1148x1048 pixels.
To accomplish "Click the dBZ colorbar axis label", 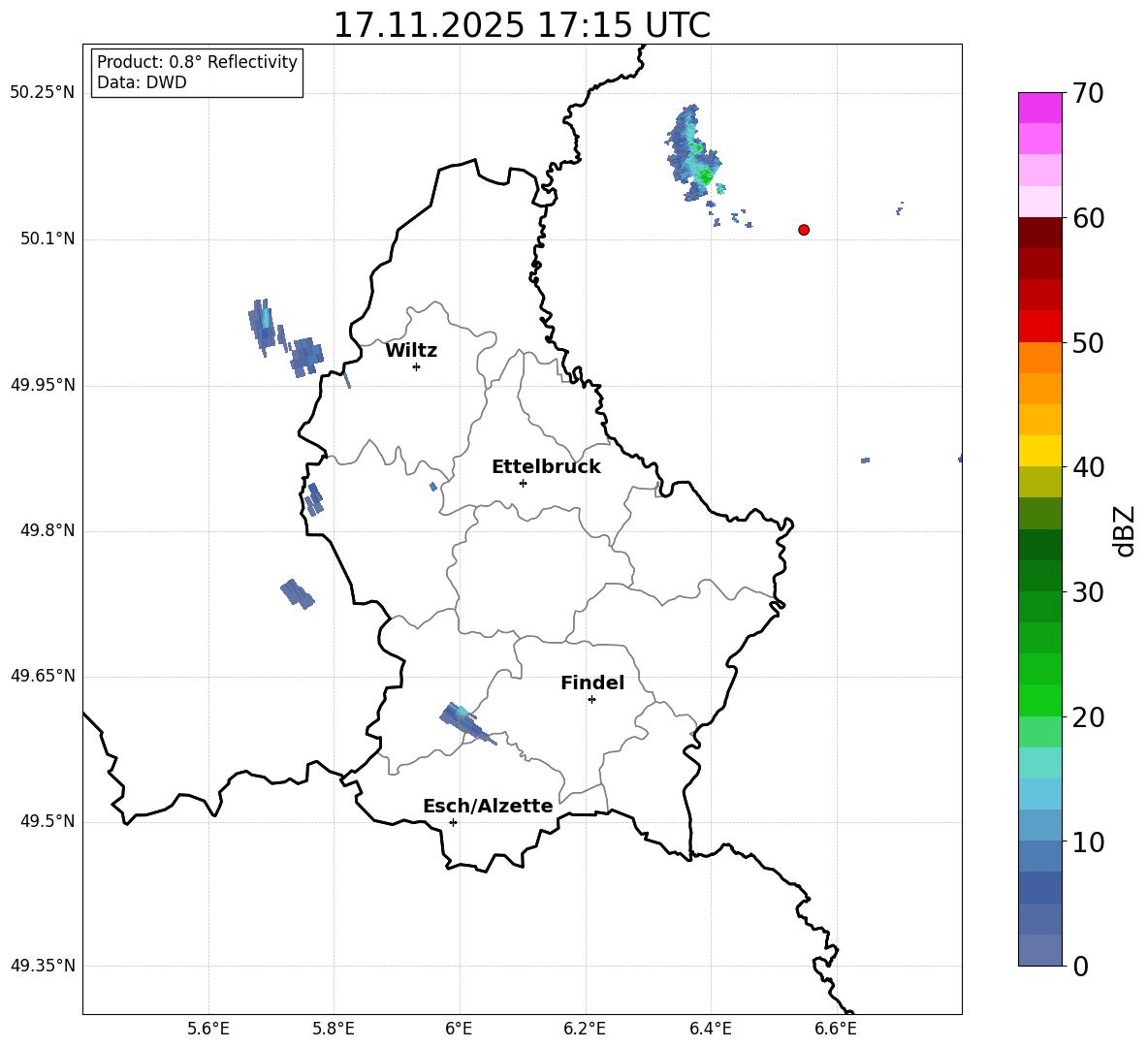I will (1125, 530).
